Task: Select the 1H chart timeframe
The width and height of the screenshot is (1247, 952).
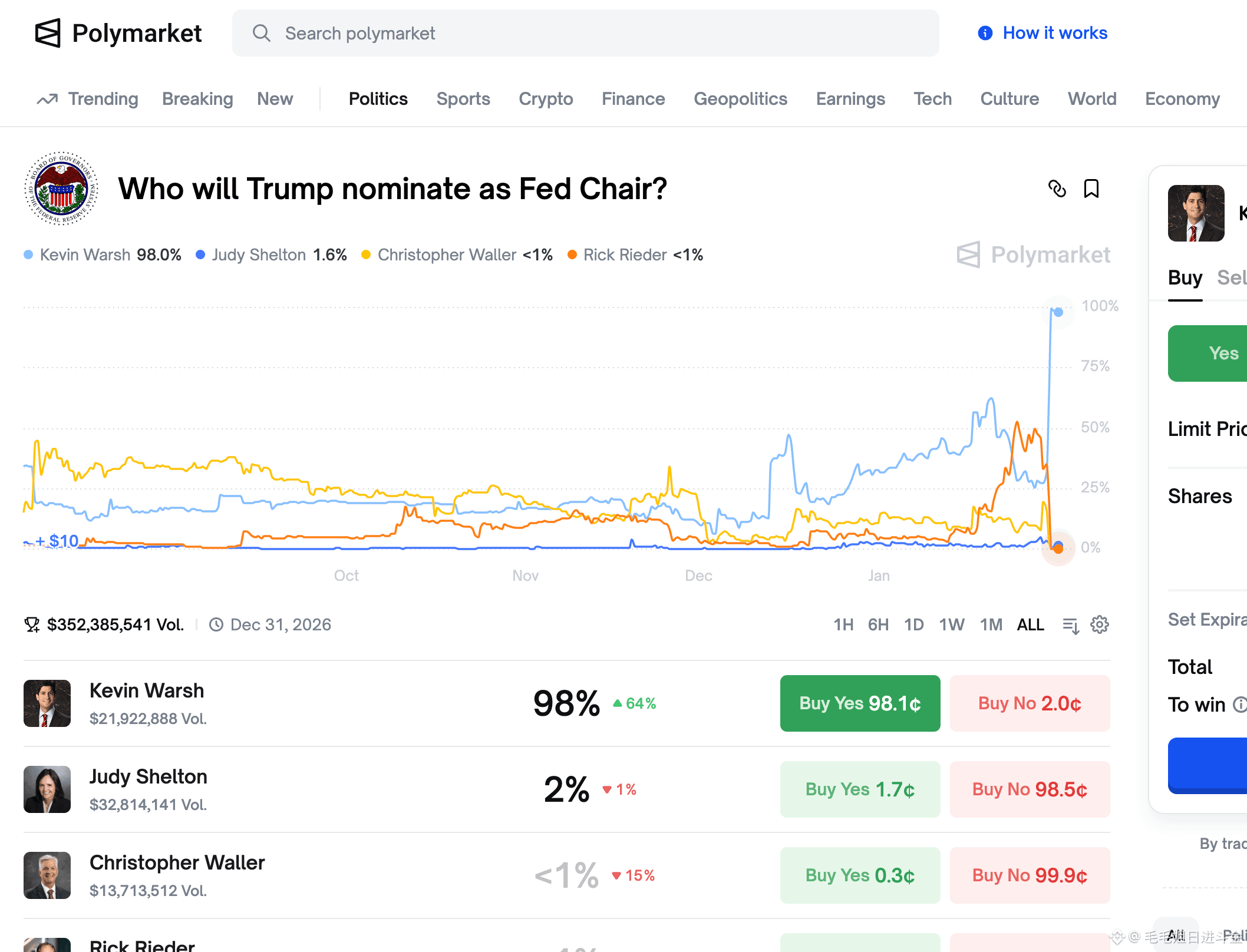Action: tap(843, 624)
